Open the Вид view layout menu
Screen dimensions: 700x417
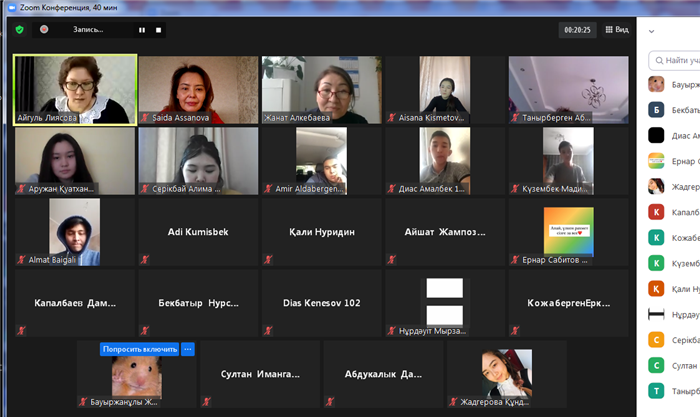tap(616, 30)
